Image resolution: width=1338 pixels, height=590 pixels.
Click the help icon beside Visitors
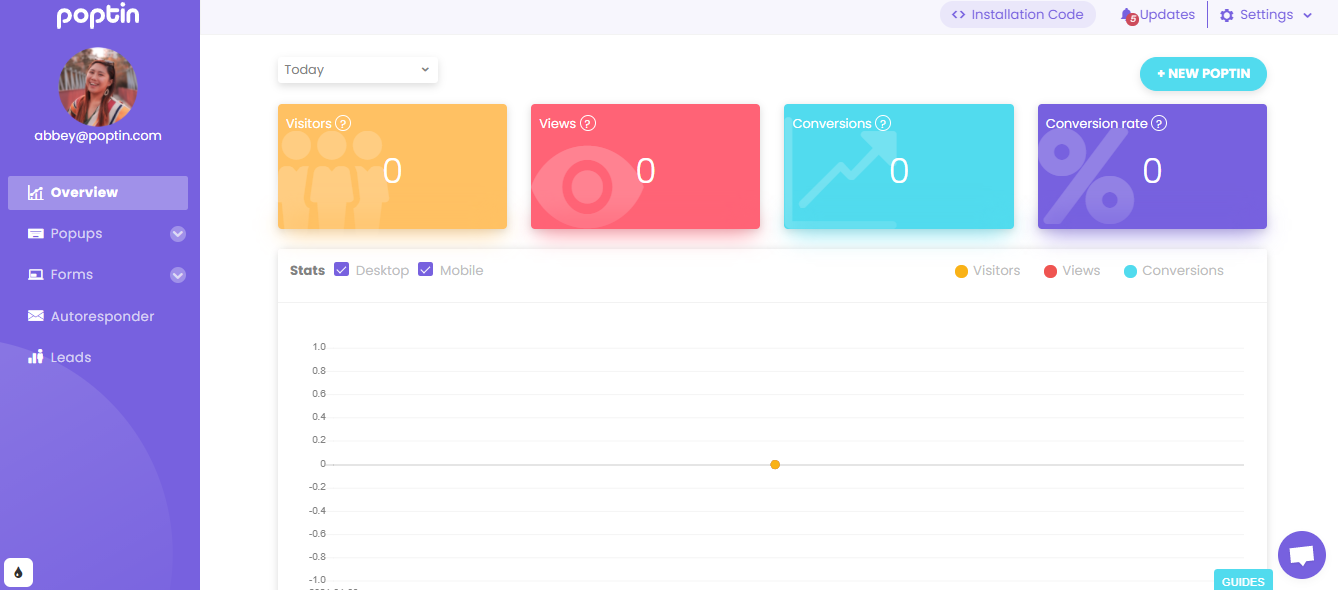tap(343, 124)
